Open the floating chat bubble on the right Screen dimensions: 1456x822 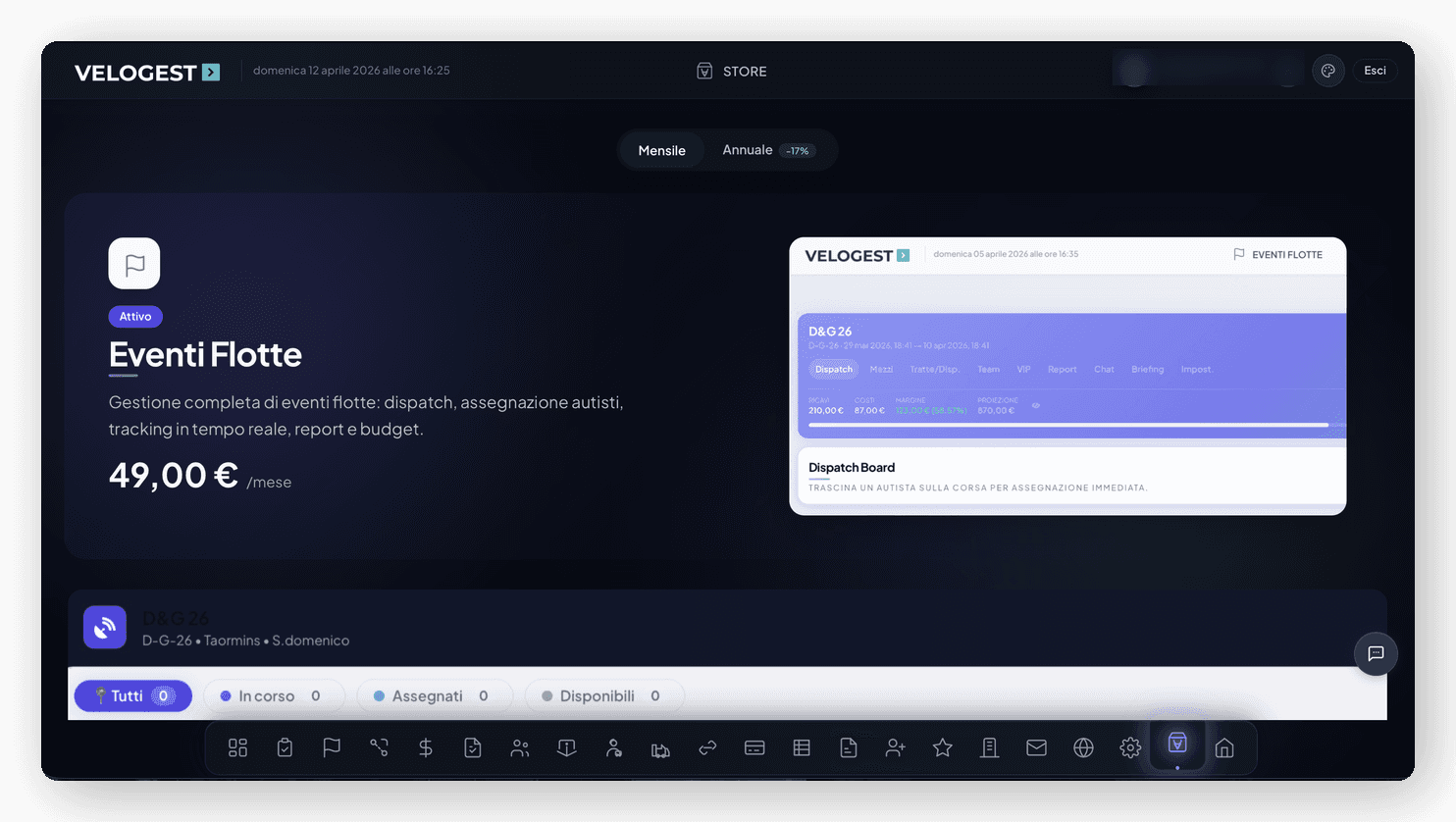[x=1376, y=653]
